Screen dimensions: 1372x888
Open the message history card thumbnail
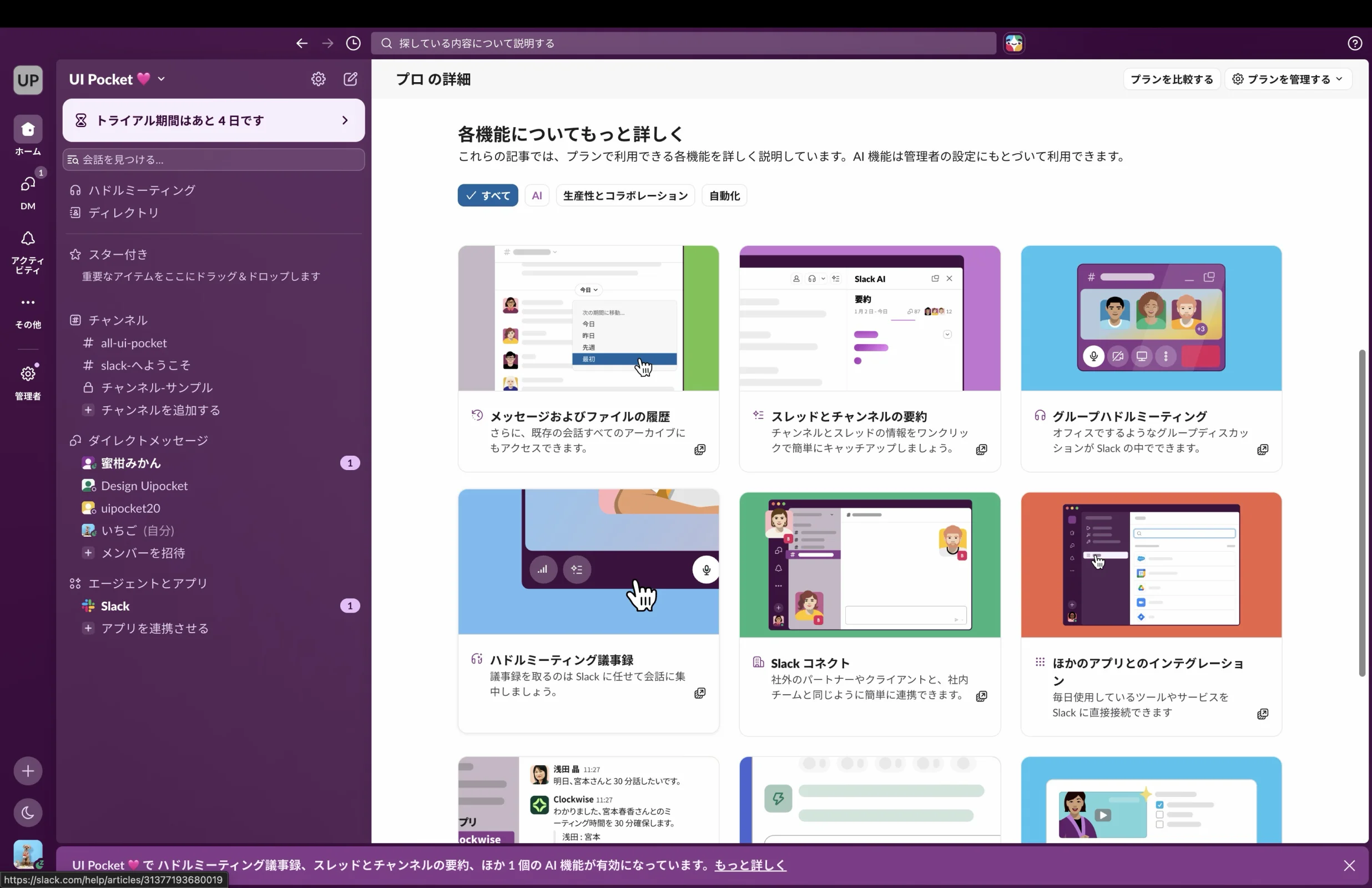coord(588,319)
